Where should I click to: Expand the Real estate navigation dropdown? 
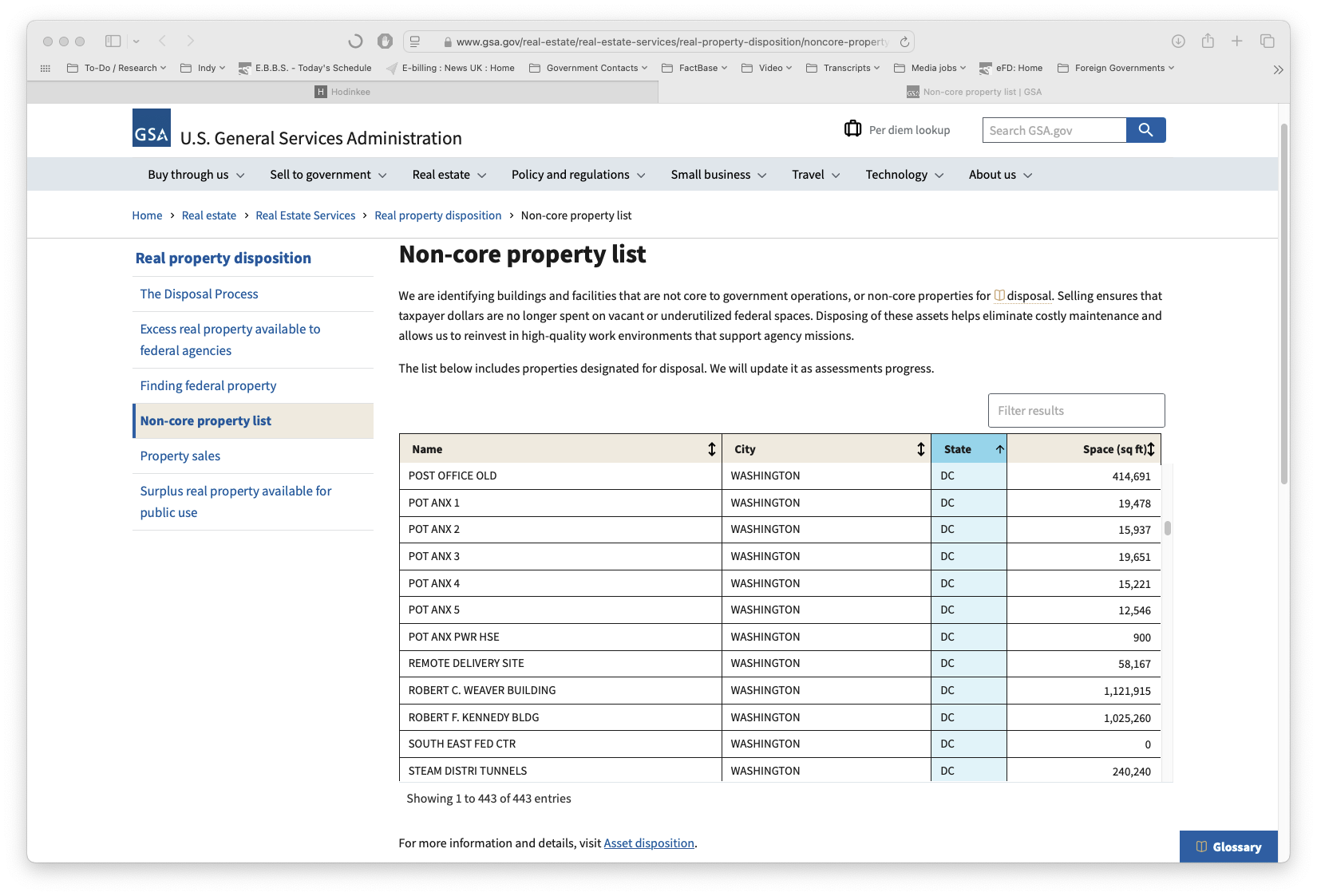449,175
